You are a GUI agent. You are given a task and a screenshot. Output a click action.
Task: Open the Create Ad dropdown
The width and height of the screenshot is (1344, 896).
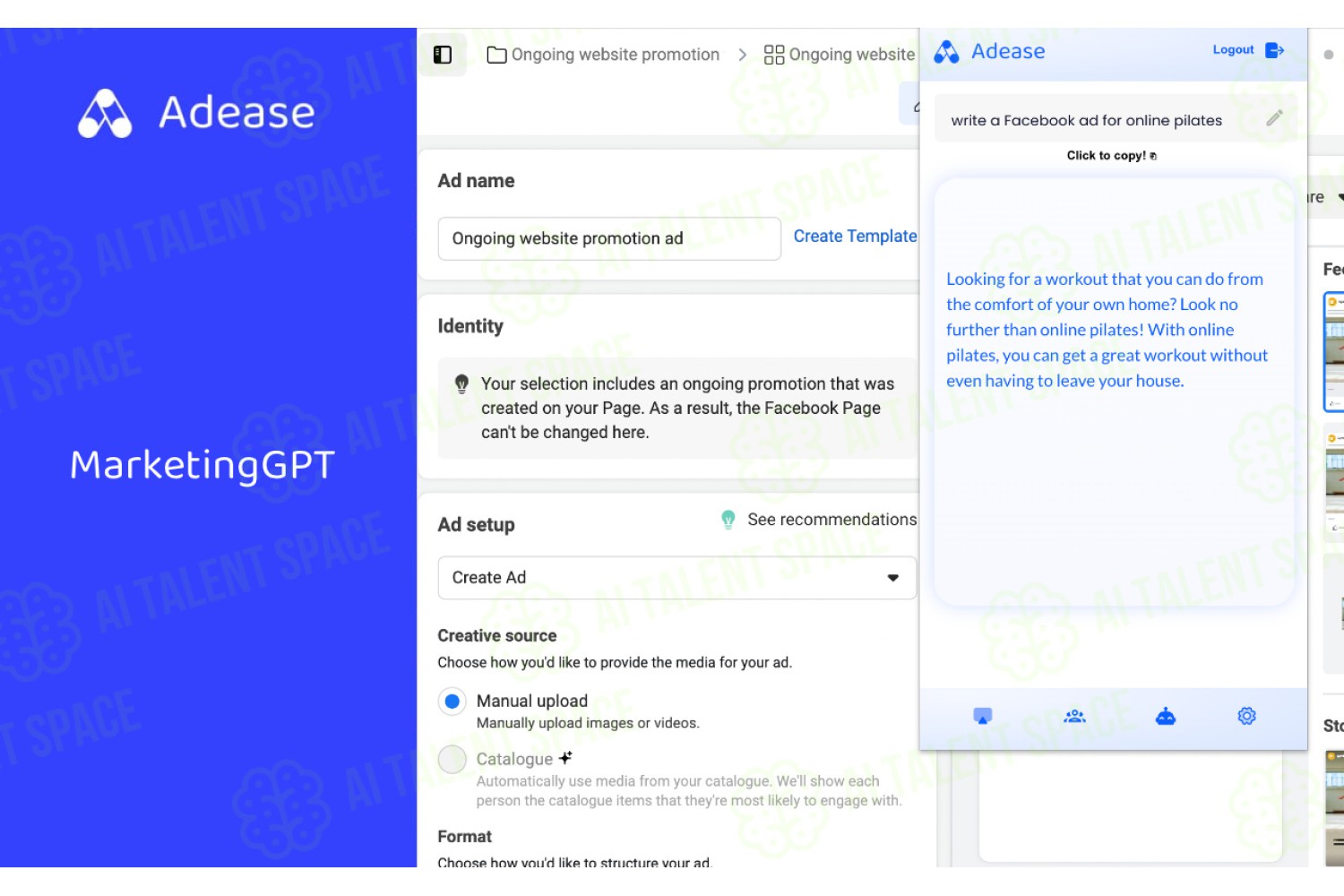coord(677,578)
